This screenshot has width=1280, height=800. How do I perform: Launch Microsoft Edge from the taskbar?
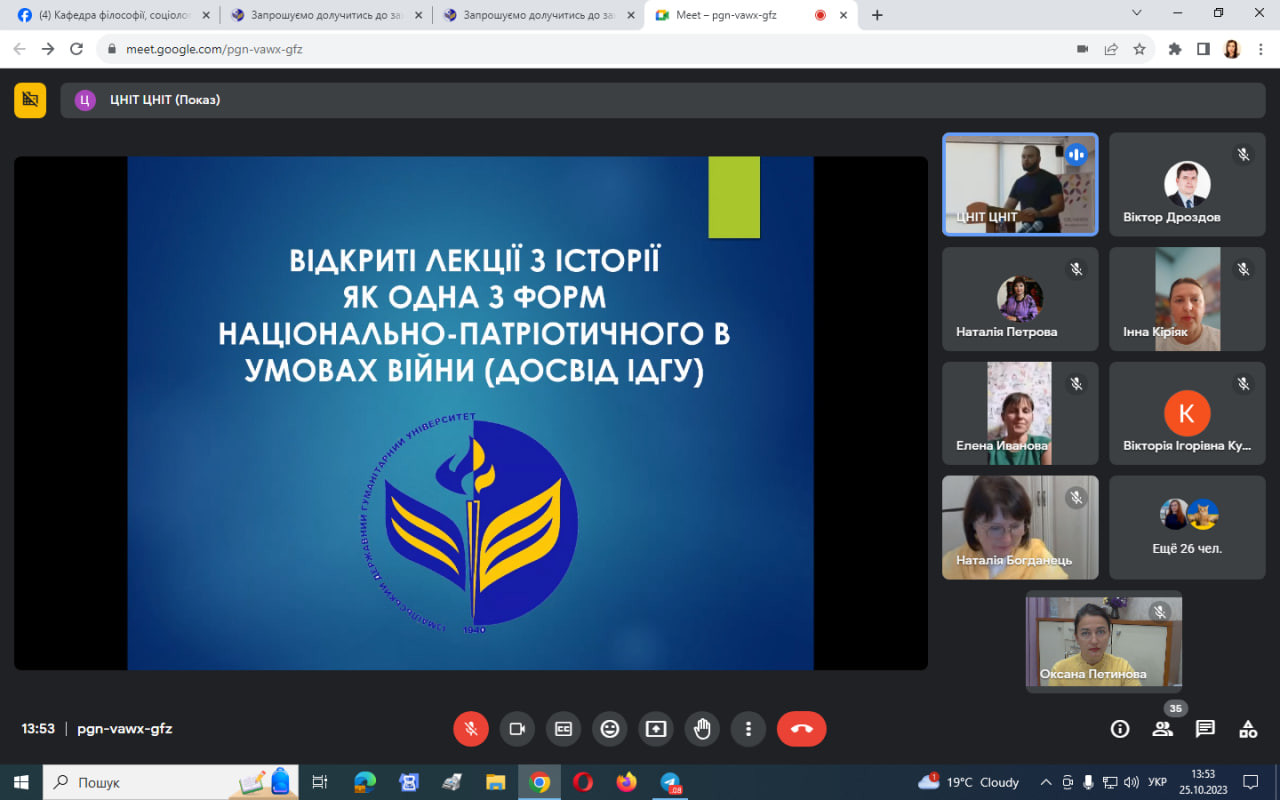click(364, 782)
